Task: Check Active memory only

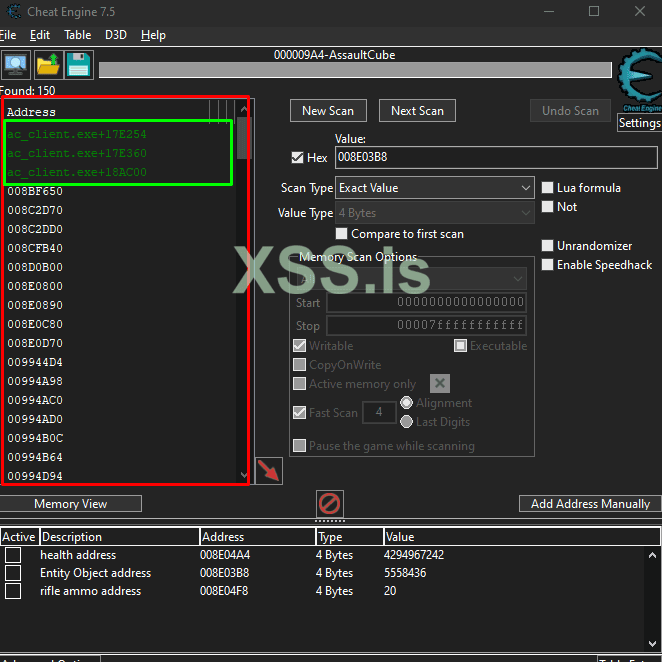Action: pyautogui.click(x=299, y=383)
